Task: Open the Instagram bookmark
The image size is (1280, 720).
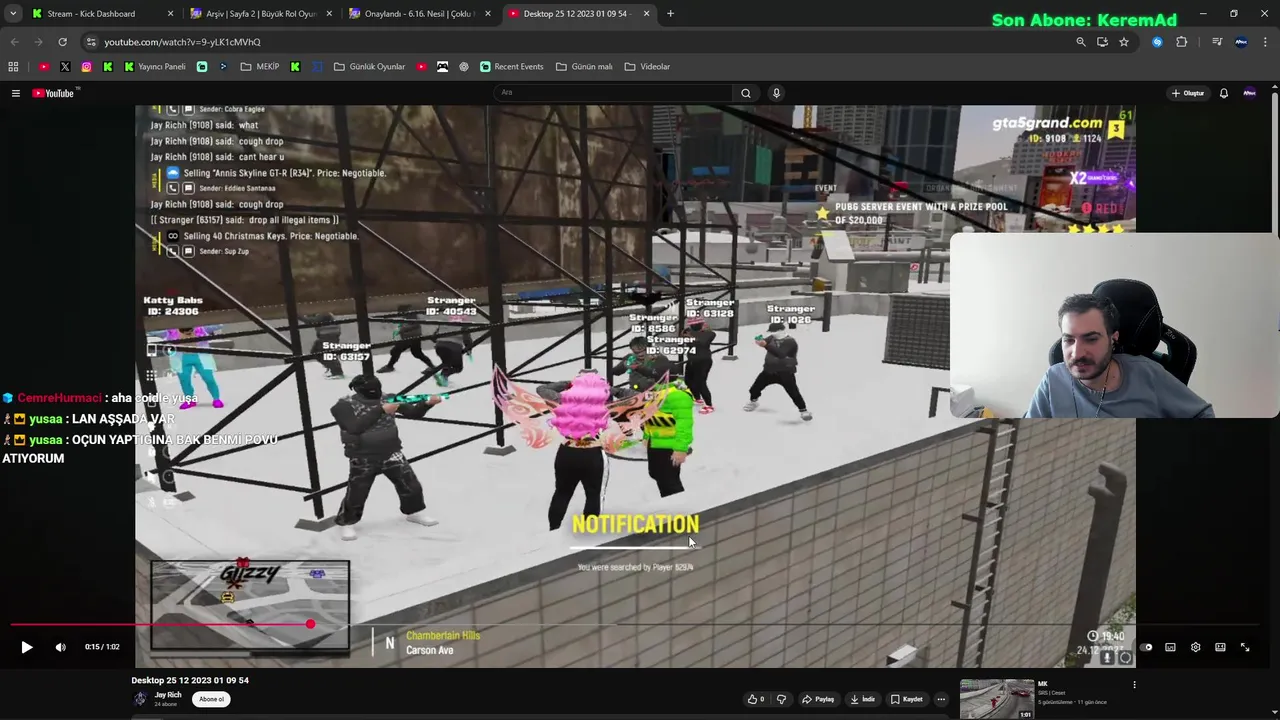Action: (x=86, y=67)
